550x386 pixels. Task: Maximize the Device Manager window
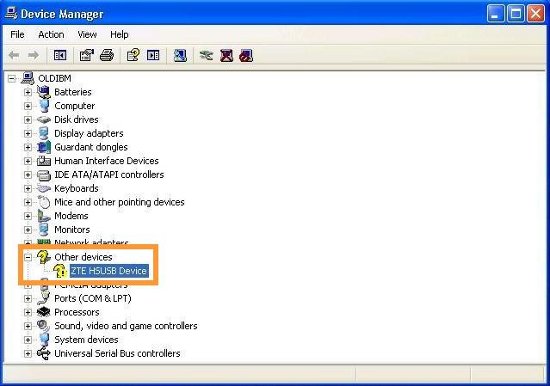pyautogui.click(x=516, y=14)
